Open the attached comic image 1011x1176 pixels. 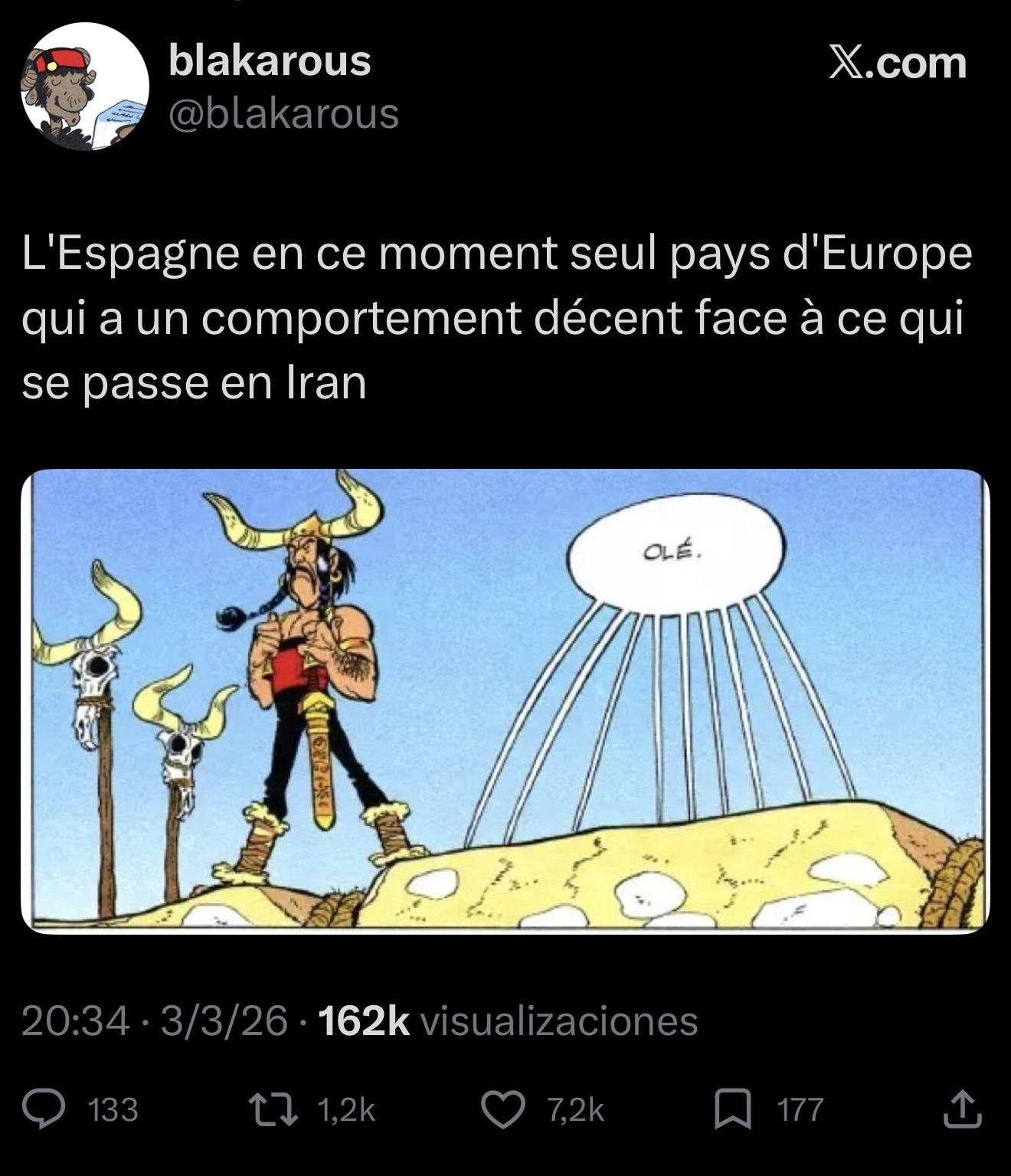[505, 701]
